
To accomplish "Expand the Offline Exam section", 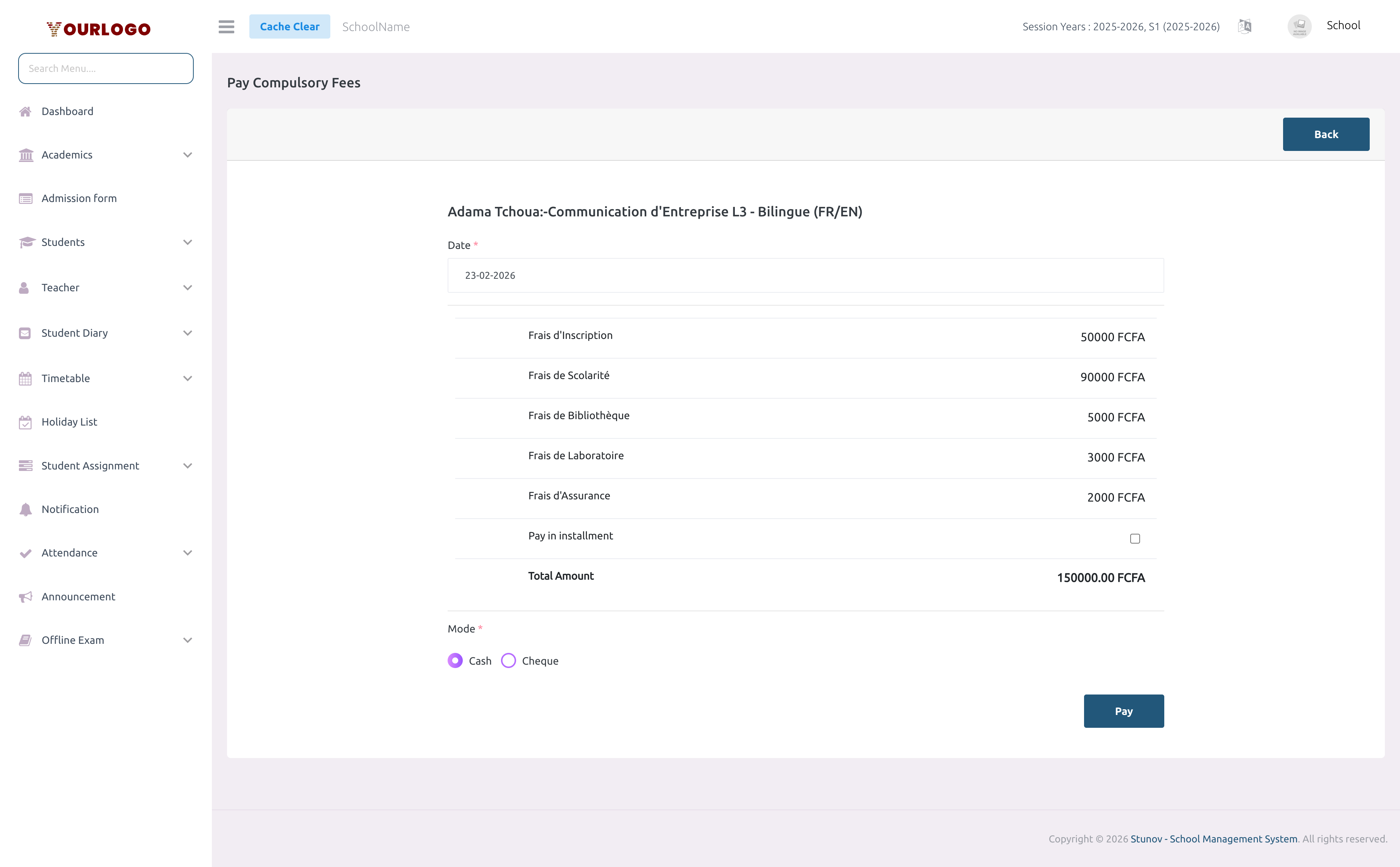I will pos(188,640).
